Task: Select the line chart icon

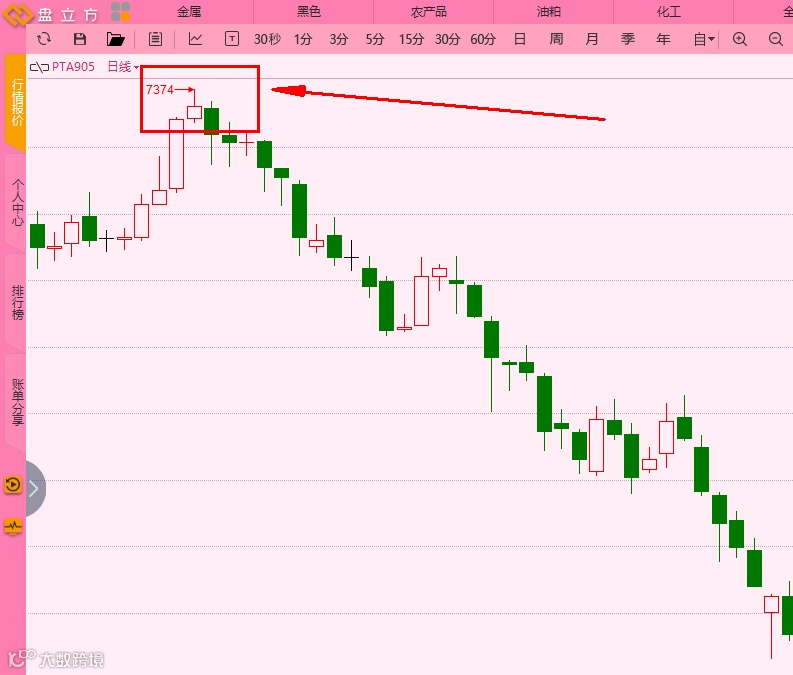Action: pos(196,39)
